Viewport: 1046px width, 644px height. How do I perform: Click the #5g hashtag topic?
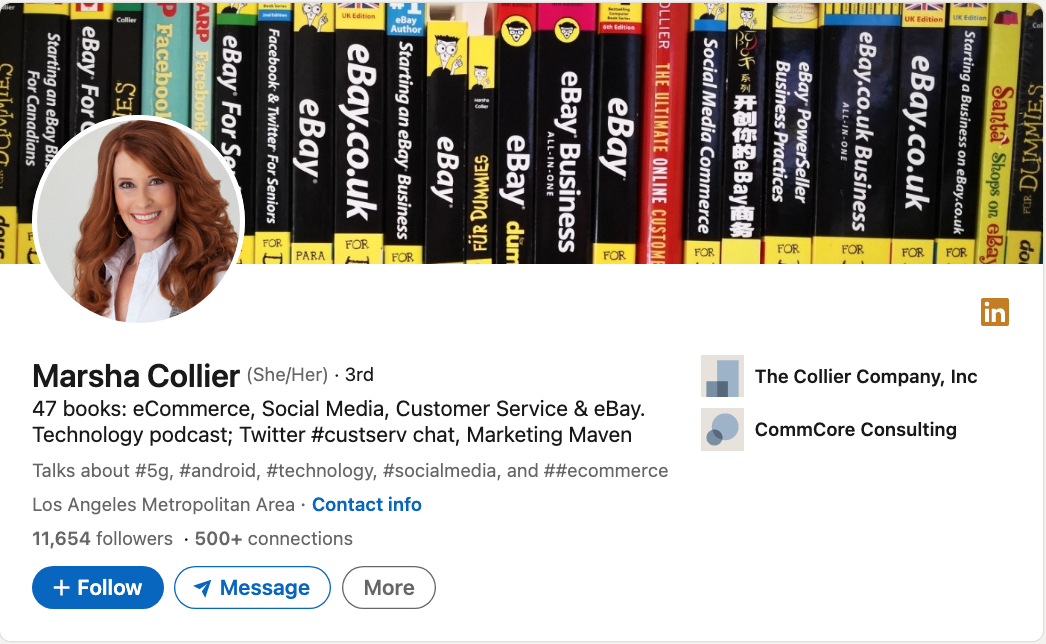tap(152, 470)
